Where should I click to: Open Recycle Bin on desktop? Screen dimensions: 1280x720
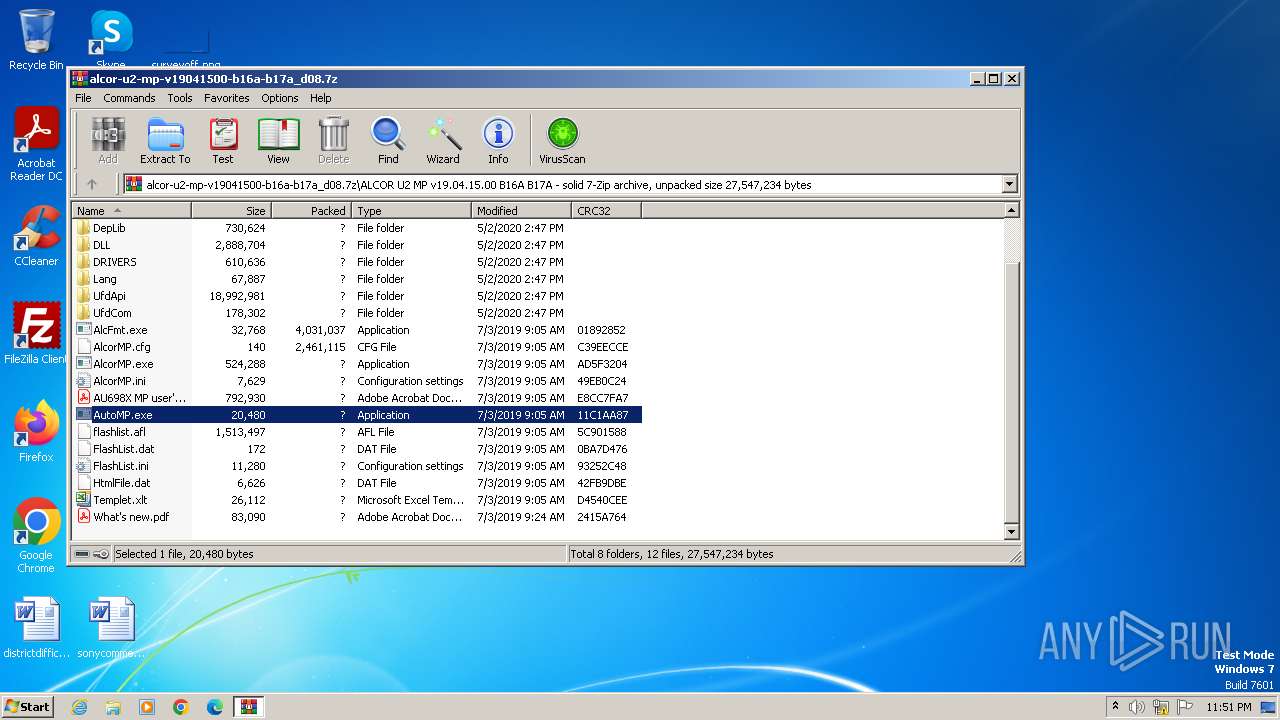pyautogui.click(x=36, y=40)
